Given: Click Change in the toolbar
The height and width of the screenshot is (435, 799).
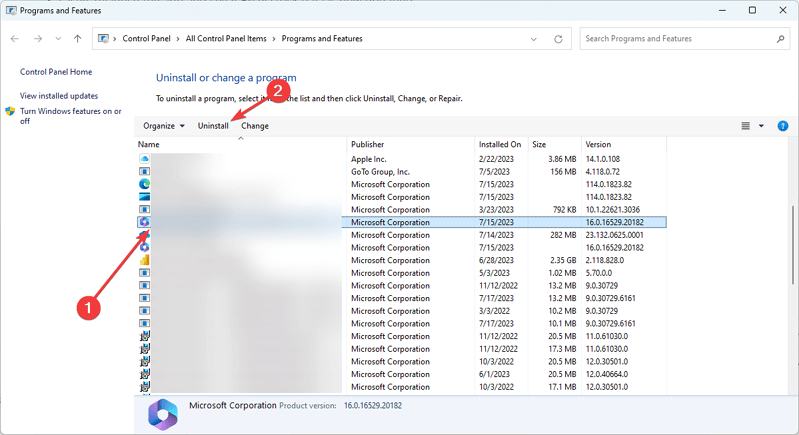Looking at the screenshot, I should [255, 126].
